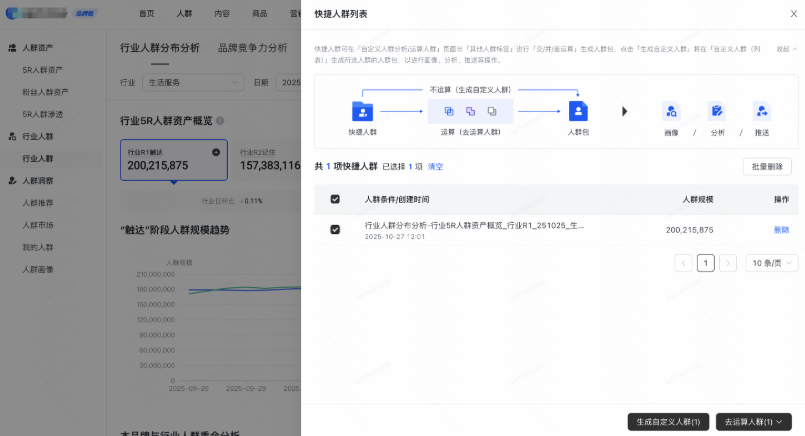Click the plus icon on 行业R1触达 card

(x=216, y=152)
